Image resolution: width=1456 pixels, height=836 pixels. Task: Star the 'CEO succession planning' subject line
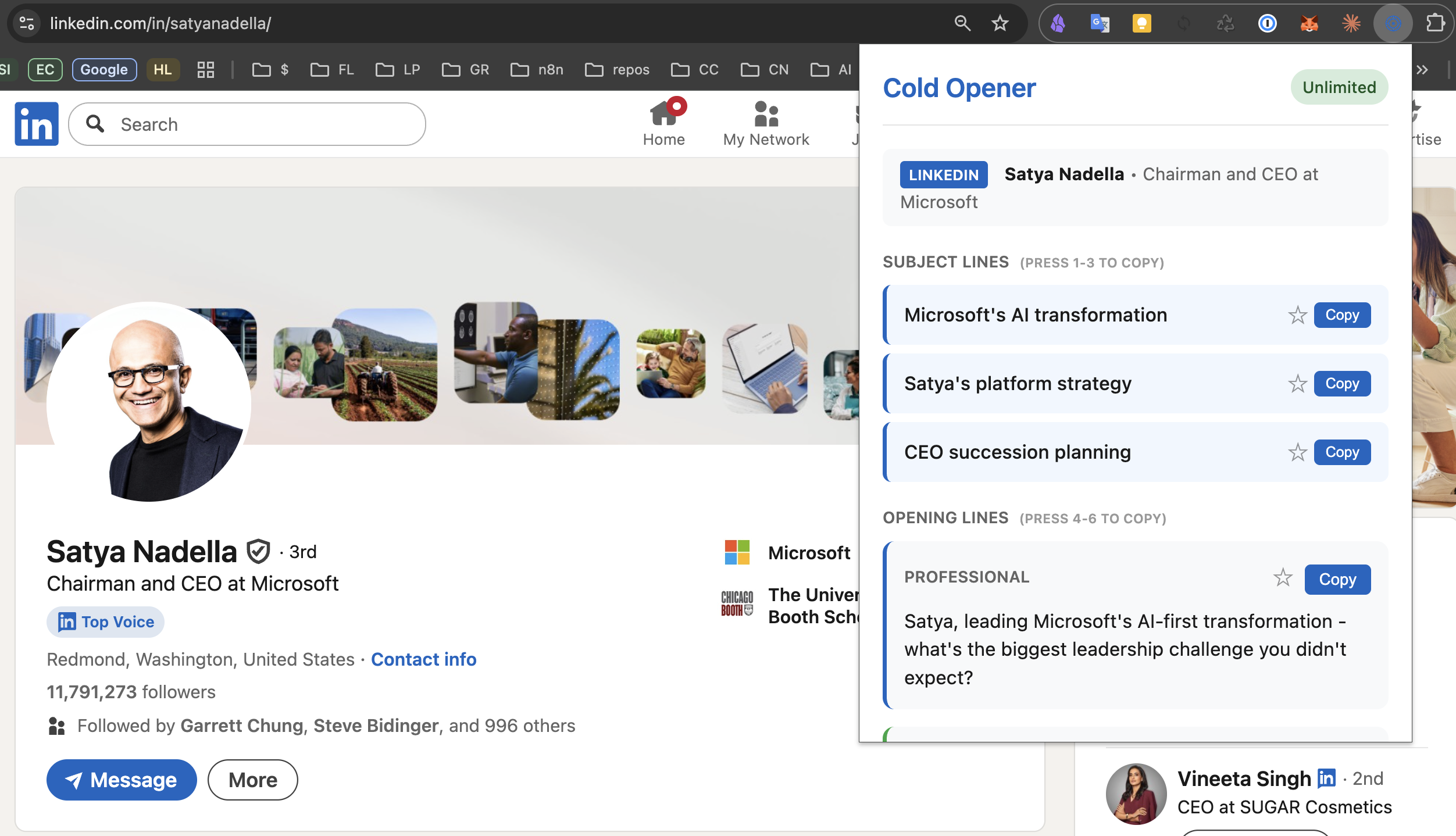click(1298, 452)
